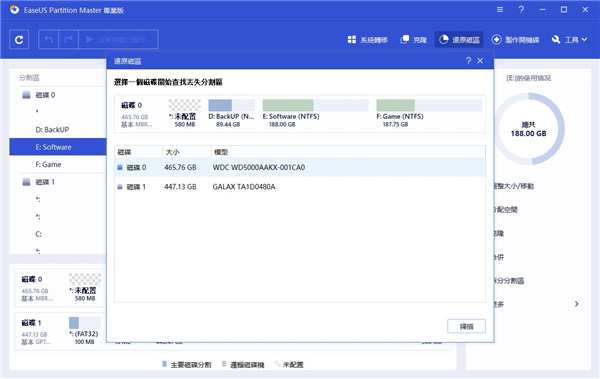Select D: BackUP in left tree

click(x=52, y=130)
